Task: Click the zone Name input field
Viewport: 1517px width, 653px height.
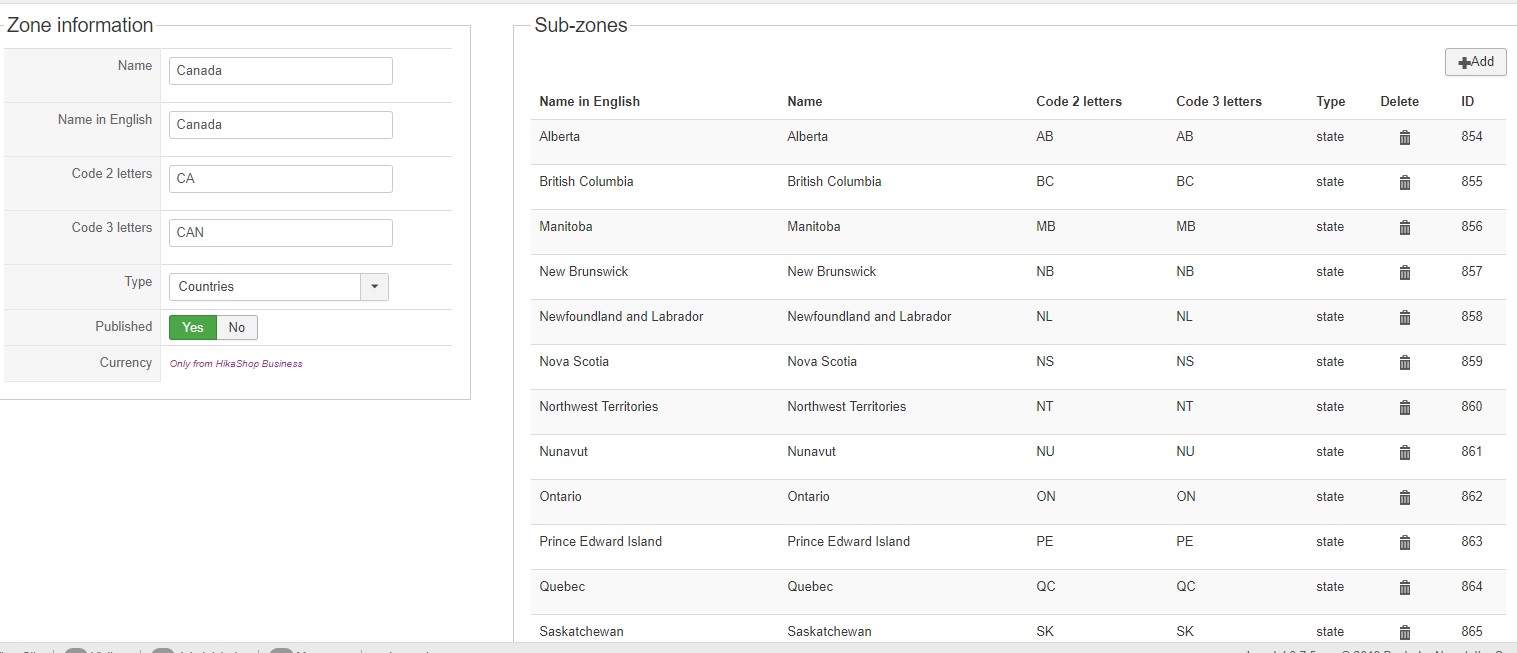Action: (280, 71)
